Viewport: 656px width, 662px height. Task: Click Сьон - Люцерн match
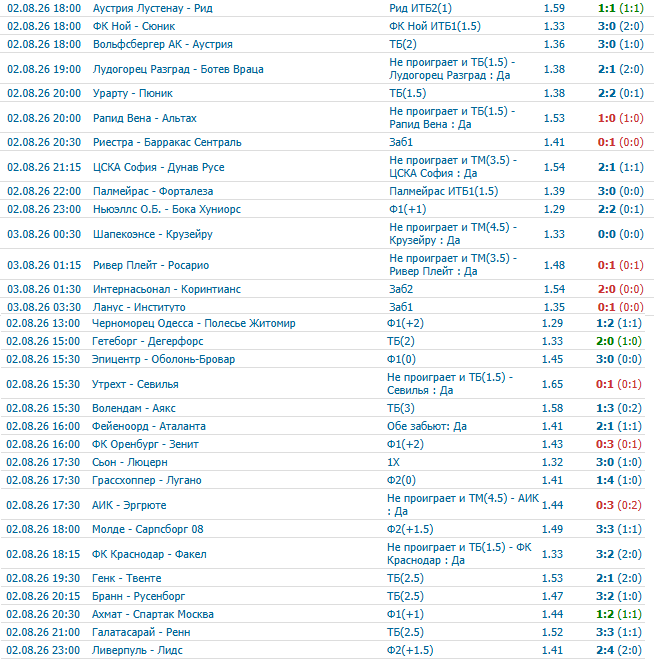(130, 463)
